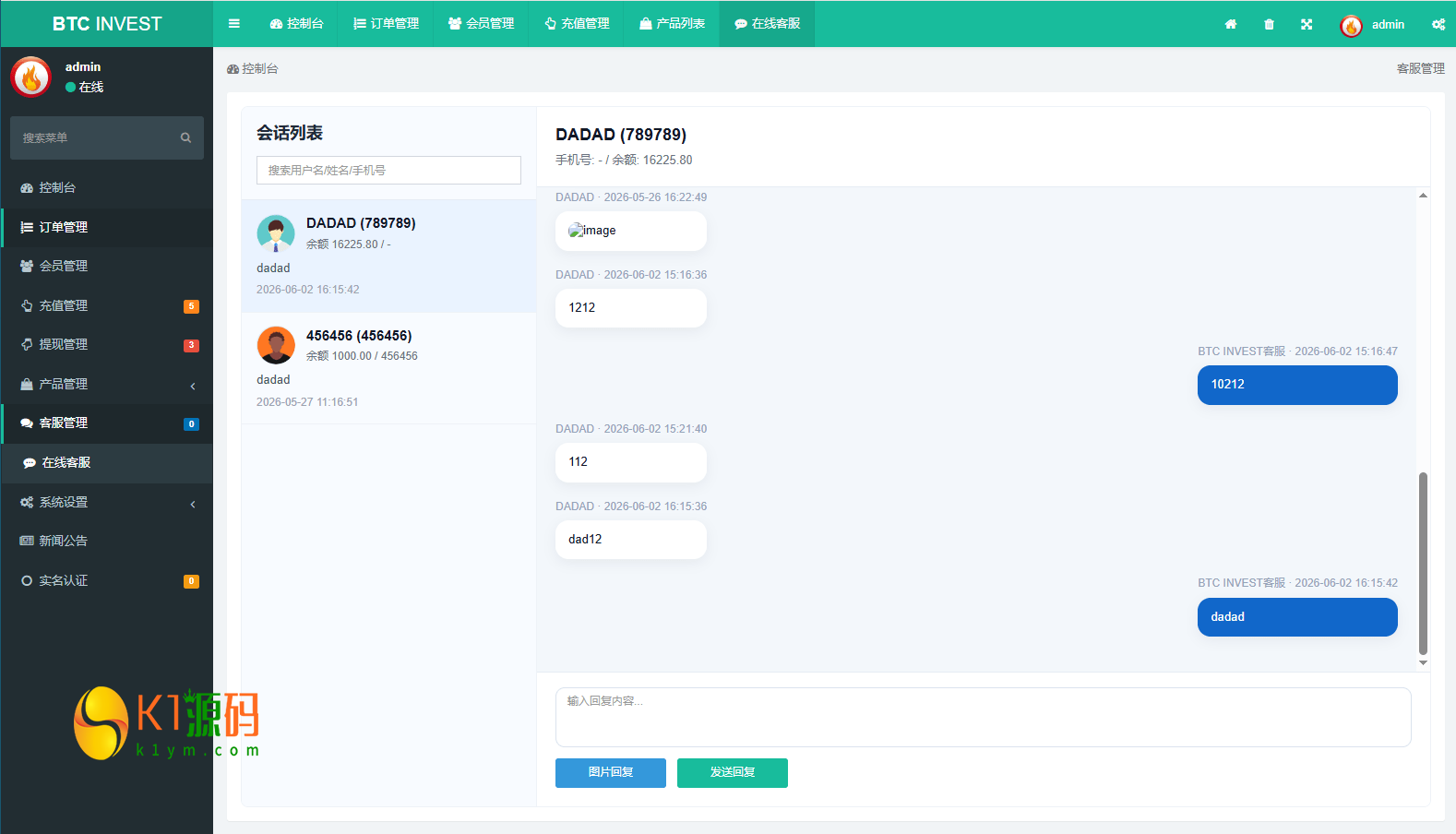Image resolution: width=1456 pixels, height=834 pixels.
Task: Click the chat scrollbar down arrow
Action: pyautogui.click(x=1423, y=662)
